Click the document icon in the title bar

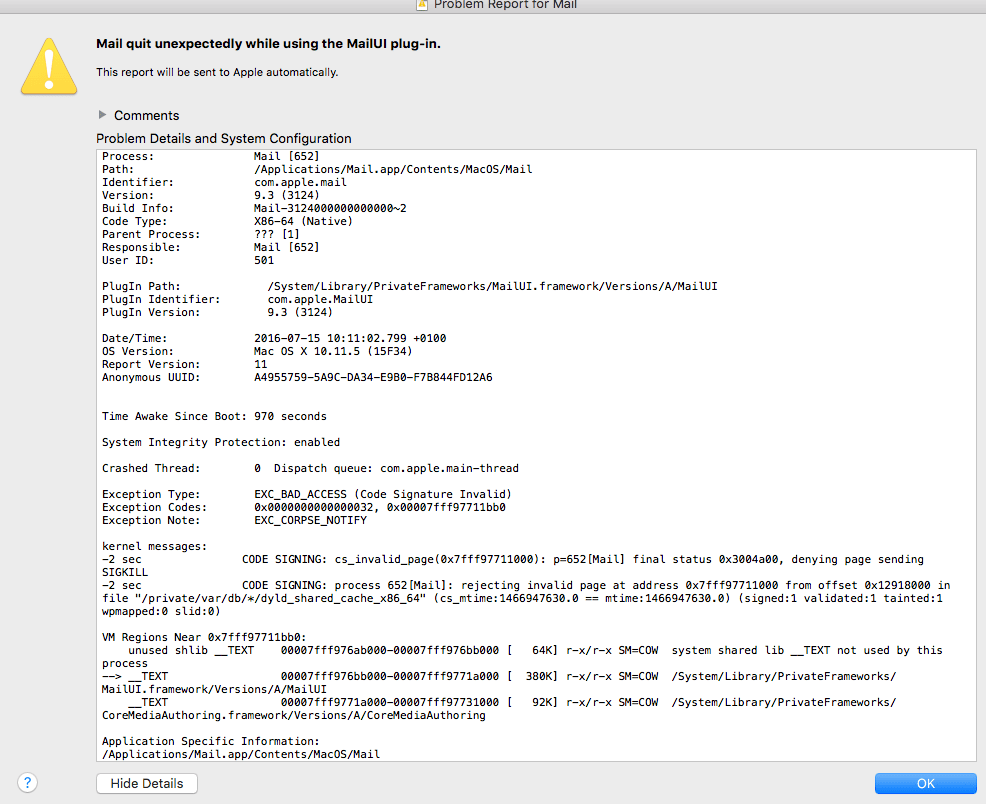[423, 4]
